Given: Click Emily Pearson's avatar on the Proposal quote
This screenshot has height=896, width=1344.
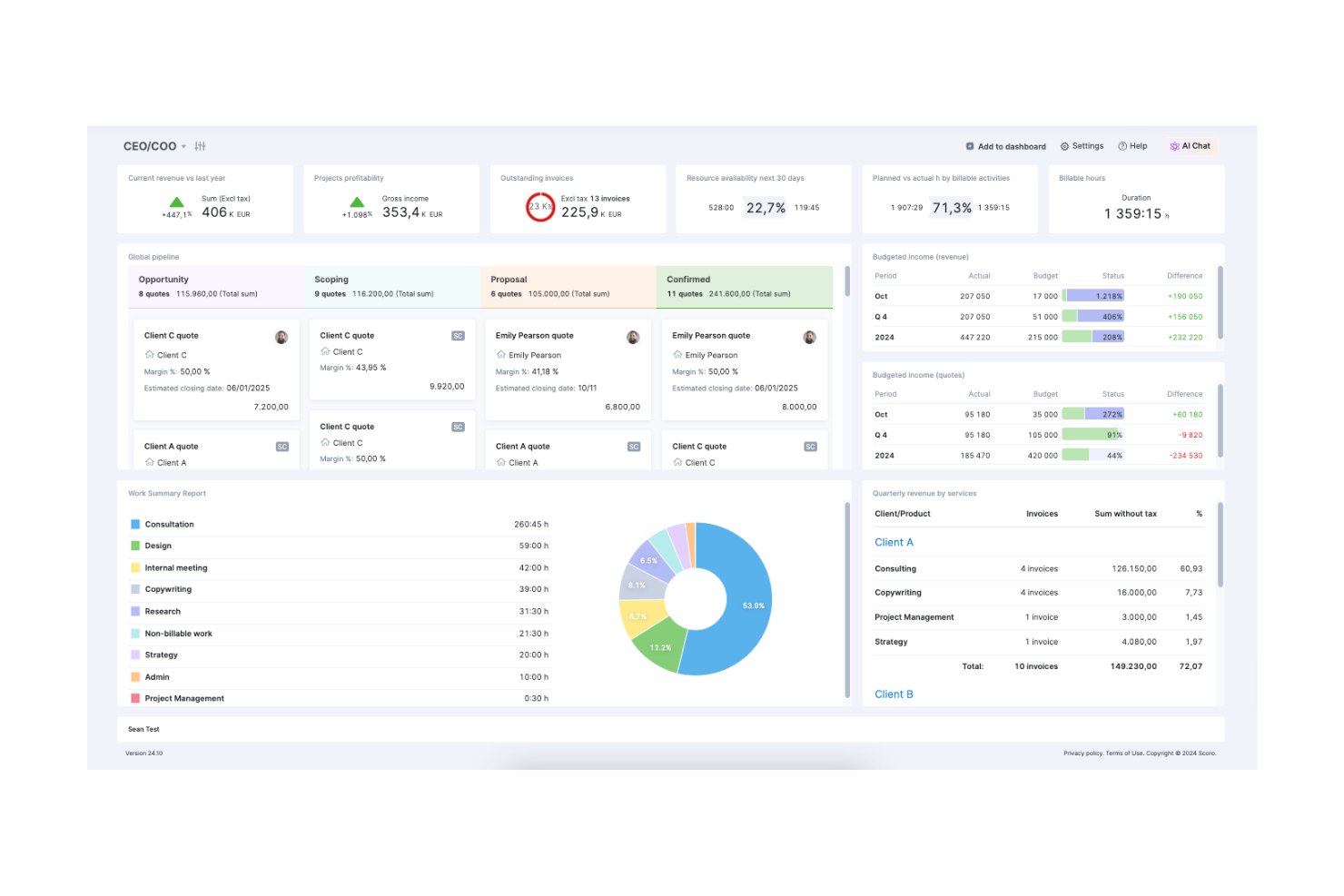Looking at the screenshot, I should pyautogui.click(x=632, y=336).
